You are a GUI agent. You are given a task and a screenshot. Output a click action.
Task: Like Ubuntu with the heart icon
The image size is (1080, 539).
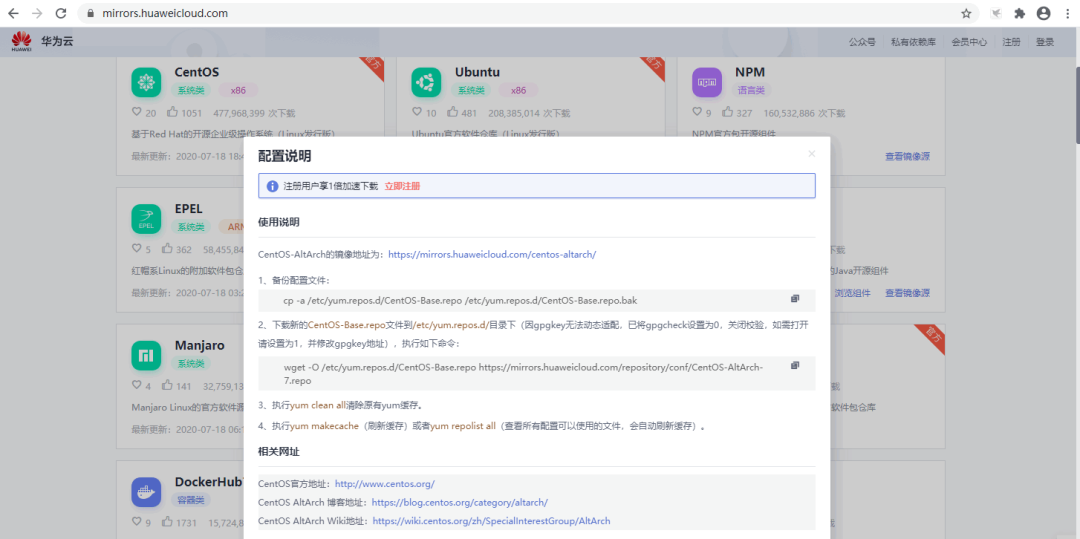417,112
